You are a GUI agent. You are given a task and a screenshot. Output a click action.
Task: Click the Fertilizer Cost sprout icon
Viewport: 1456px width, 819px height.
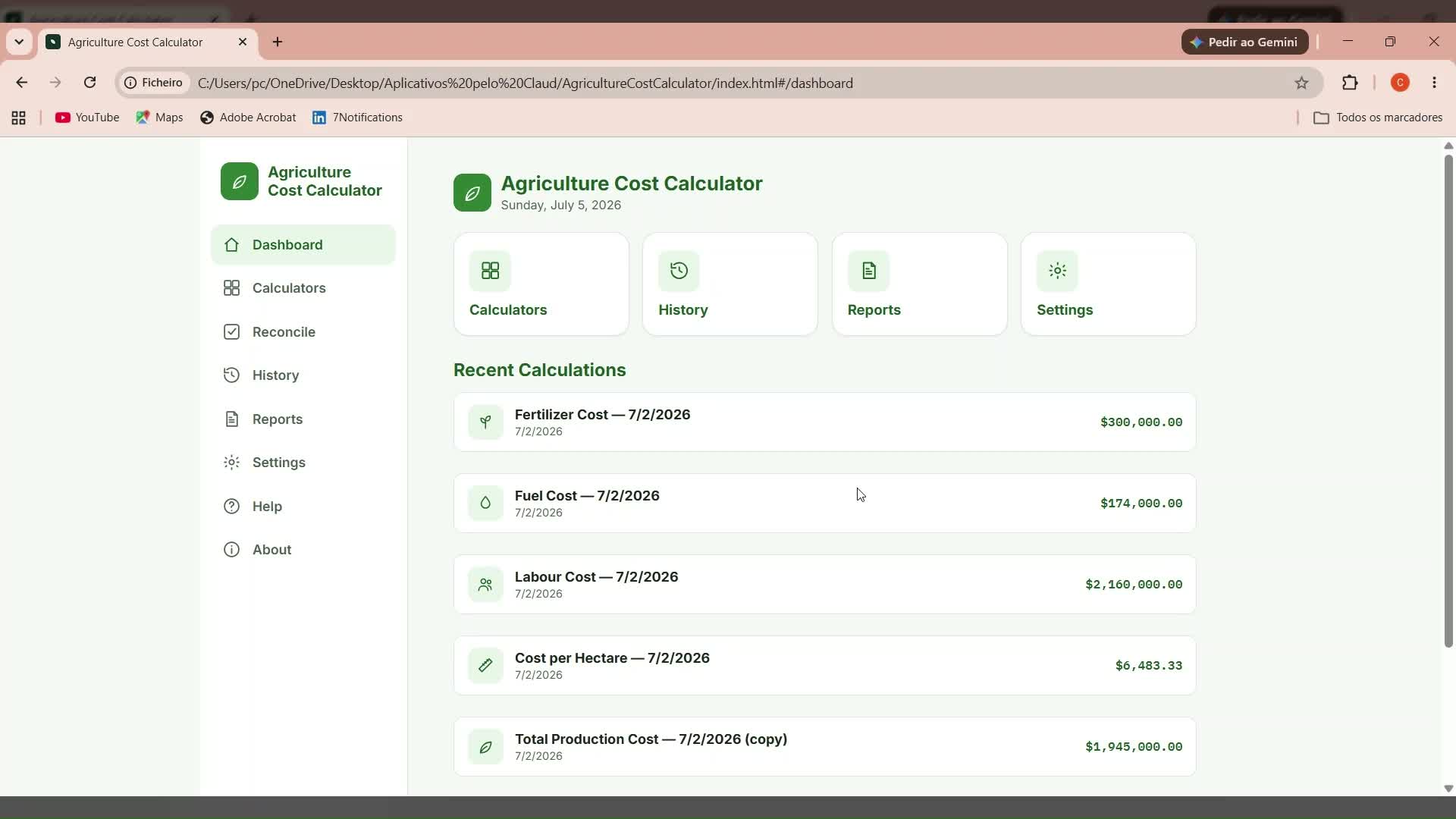tap(485, 422)
